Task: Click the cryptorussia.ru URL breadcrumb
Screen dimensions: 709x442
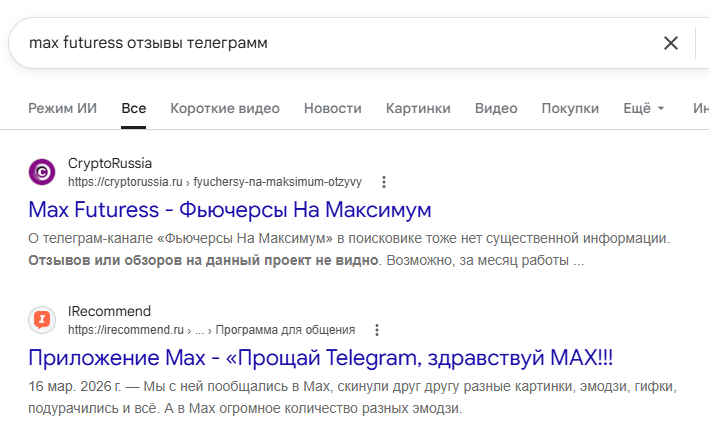Action: pyautogui.click(x=215, y=182)
